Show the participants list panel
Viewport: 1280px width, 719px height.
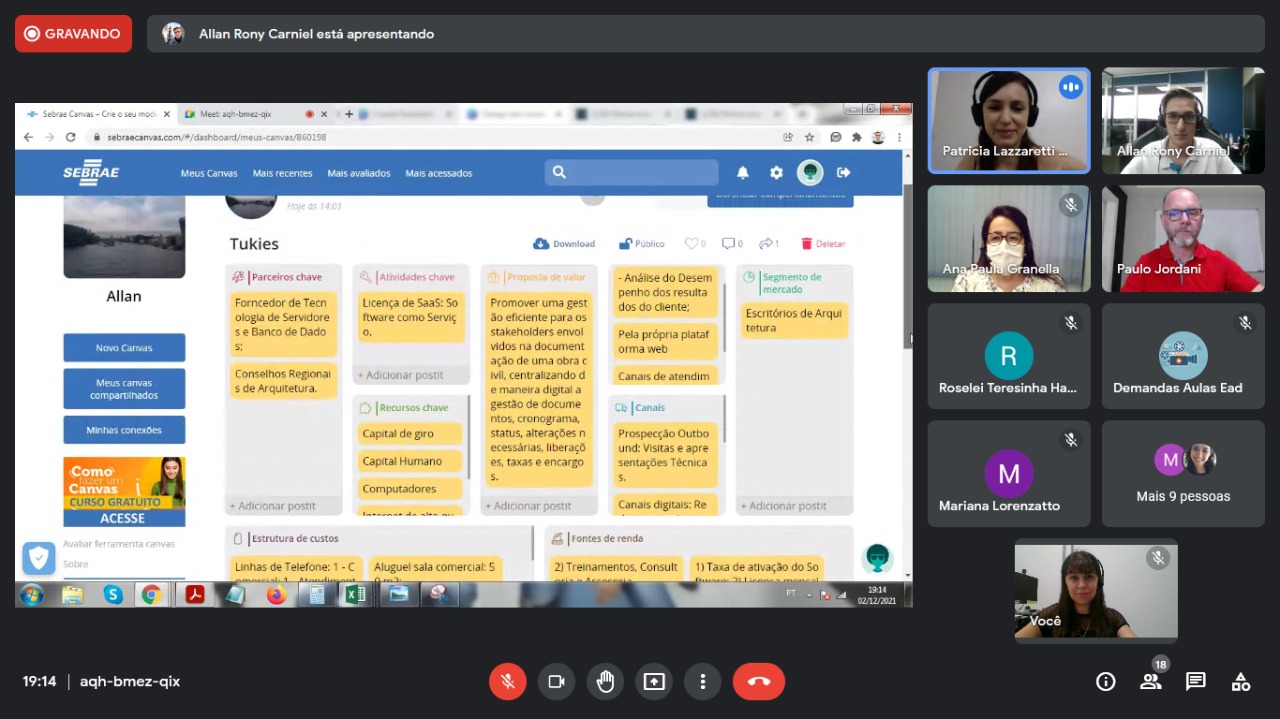click(1150, 681)
